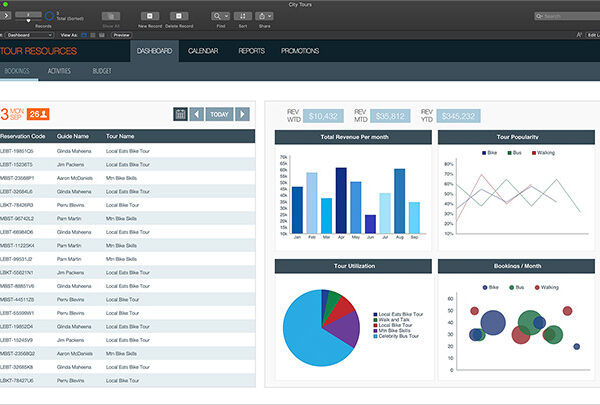Open the Dashboard layout dropdown
The image size is (600, 405).
point(30,34)
